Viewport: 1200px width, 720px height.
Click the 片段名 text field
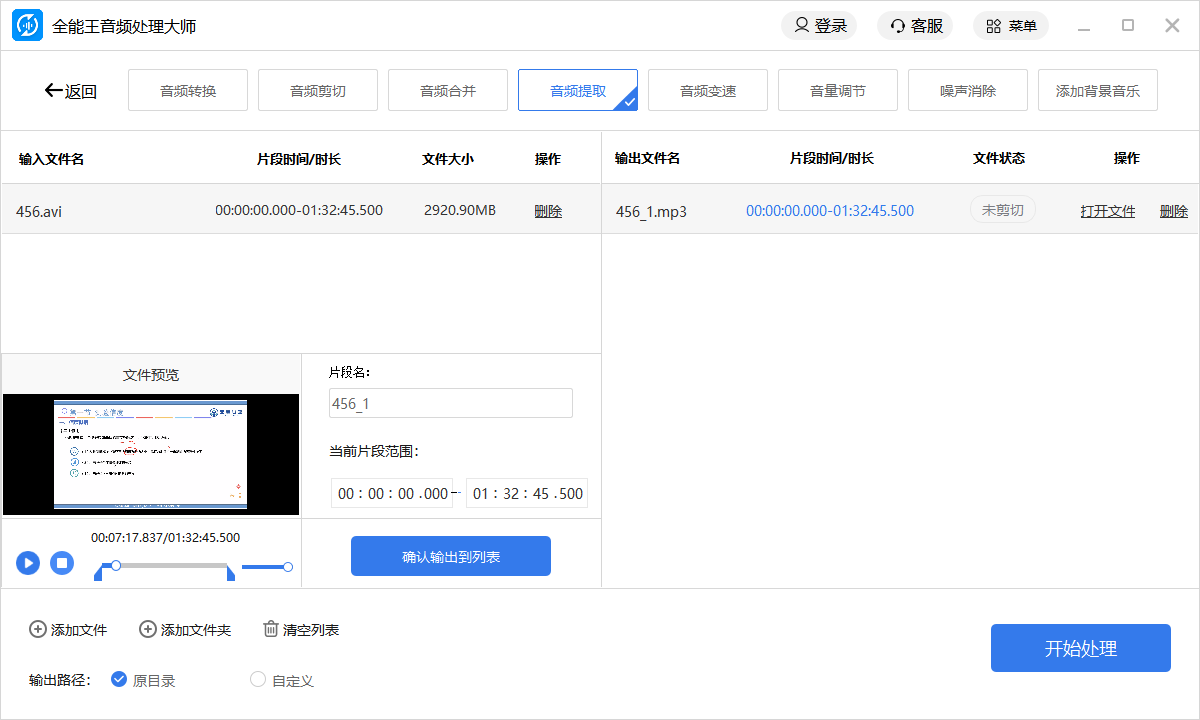click(450, 403)
